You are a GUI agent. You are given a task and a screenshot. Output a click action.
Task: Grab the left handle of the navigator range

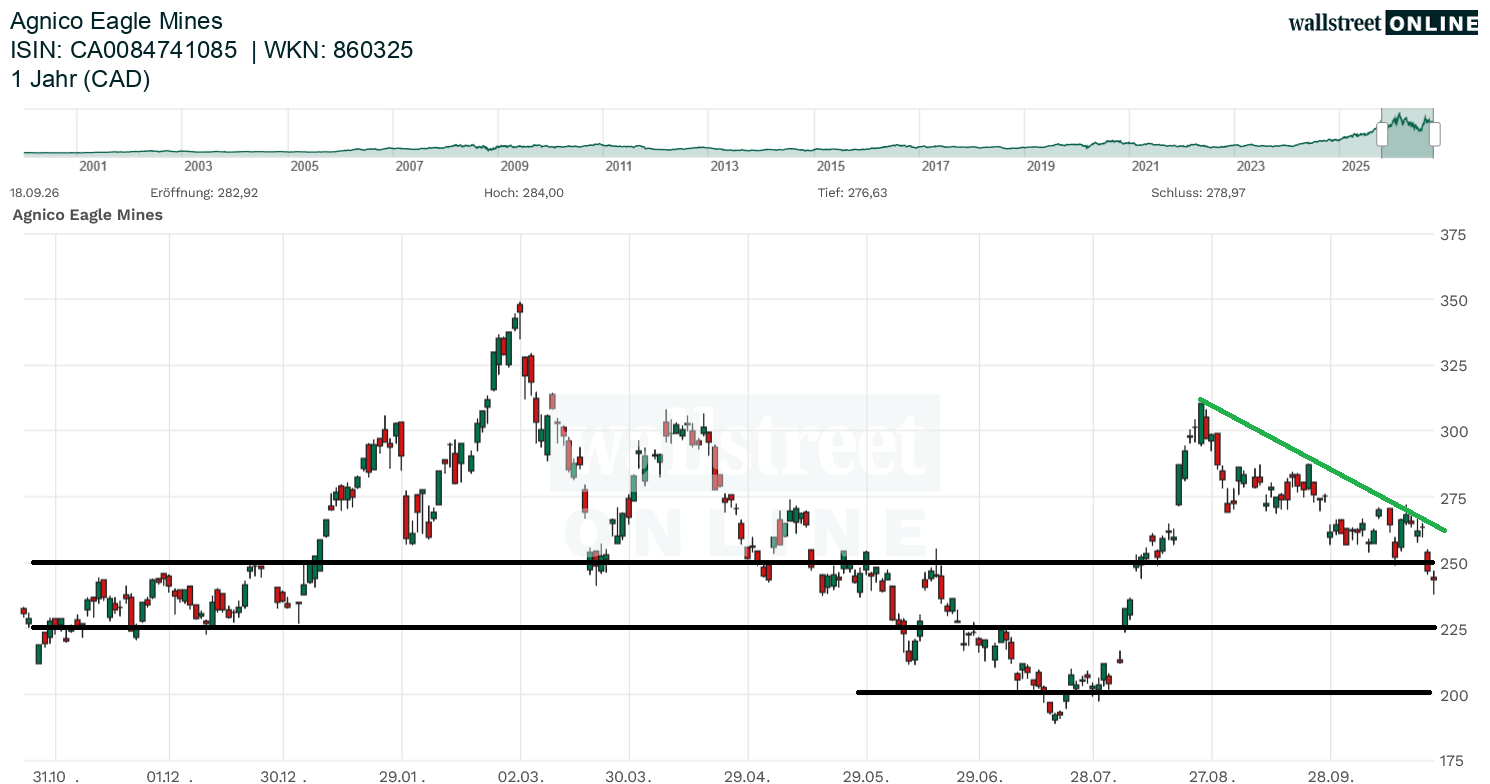coord(1382,133)
